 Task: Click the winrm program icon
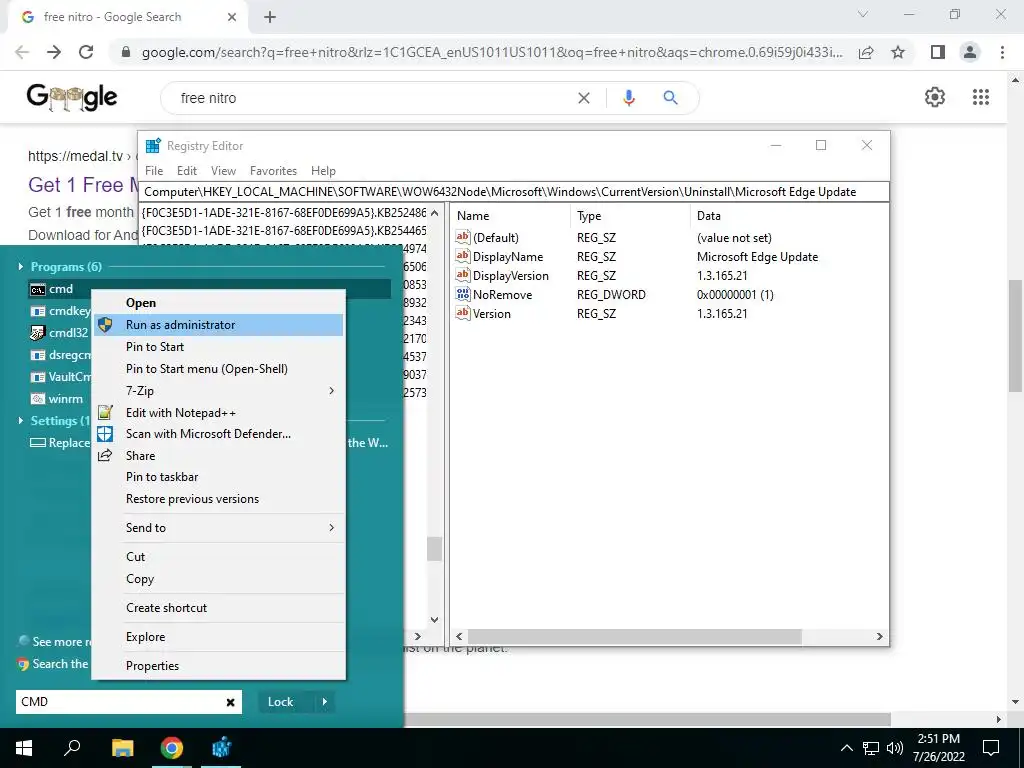pyautogui.click(x=38, y=399)
